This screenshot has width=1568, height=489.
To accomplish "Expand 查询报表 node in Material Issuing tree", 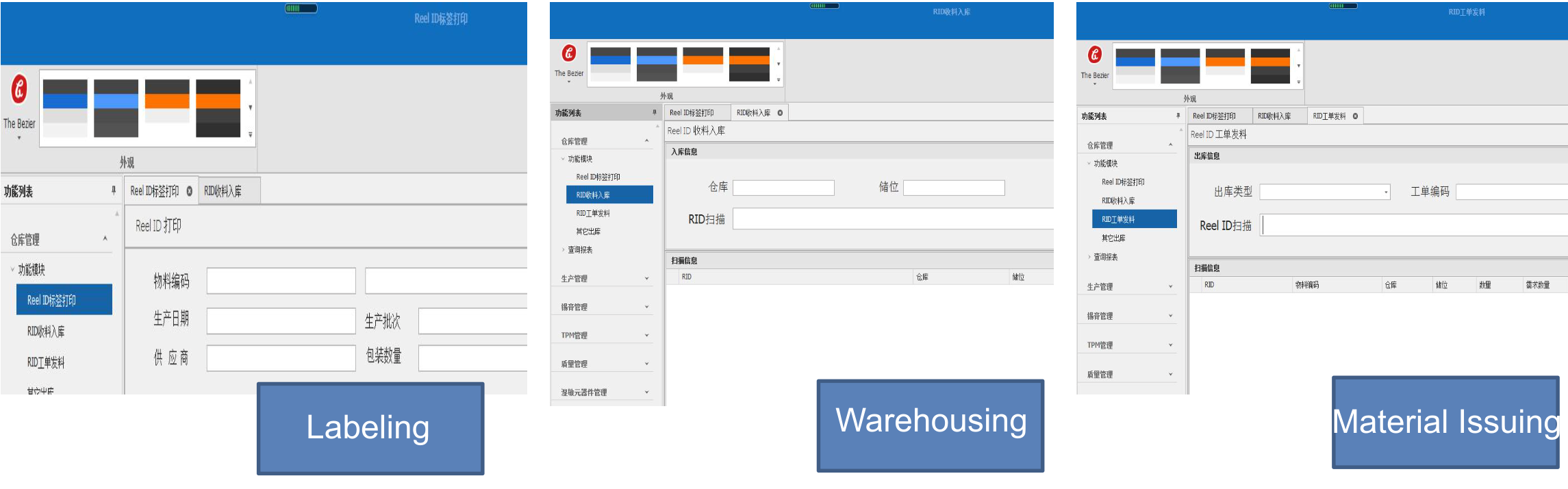I will [x=1089, y=258].
